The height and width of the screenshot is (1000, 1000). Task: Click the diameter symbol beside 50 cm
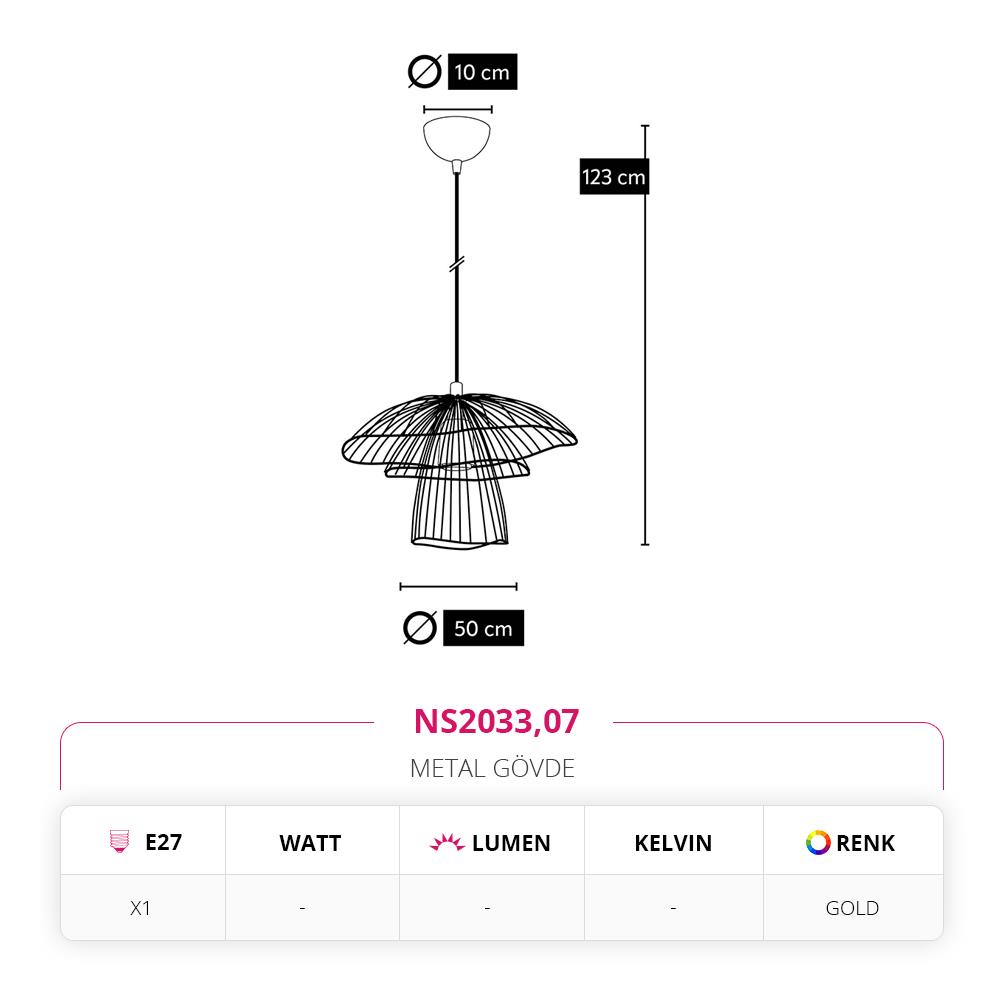pos(420,628)
